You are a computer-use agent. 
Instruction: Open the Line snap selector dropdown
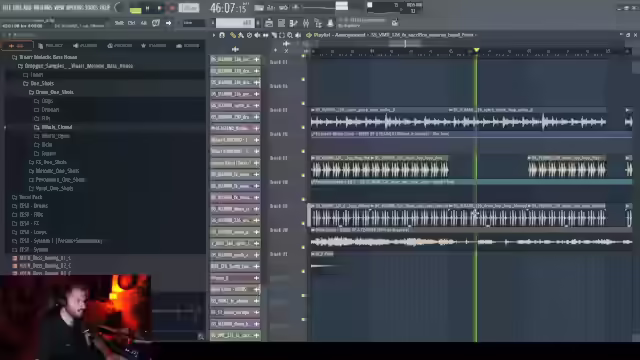[x=194, y=23]
